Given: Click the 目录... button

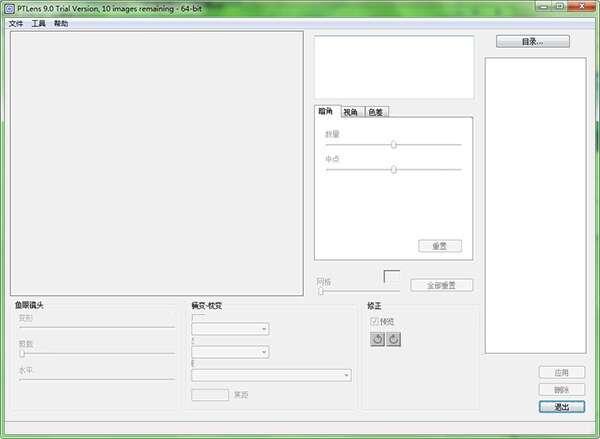Looking at the screenshot, I should point(533,41).
